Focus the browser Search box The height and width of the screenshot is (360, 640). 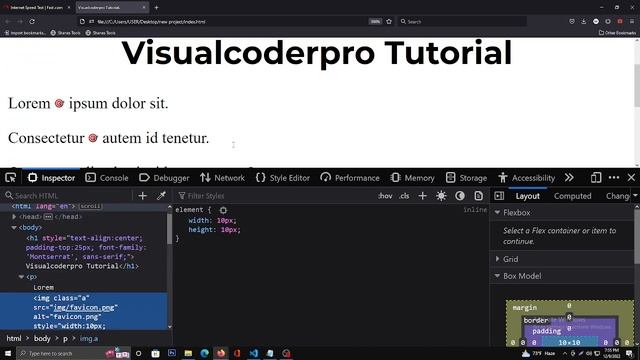click(x=462, y=21)
